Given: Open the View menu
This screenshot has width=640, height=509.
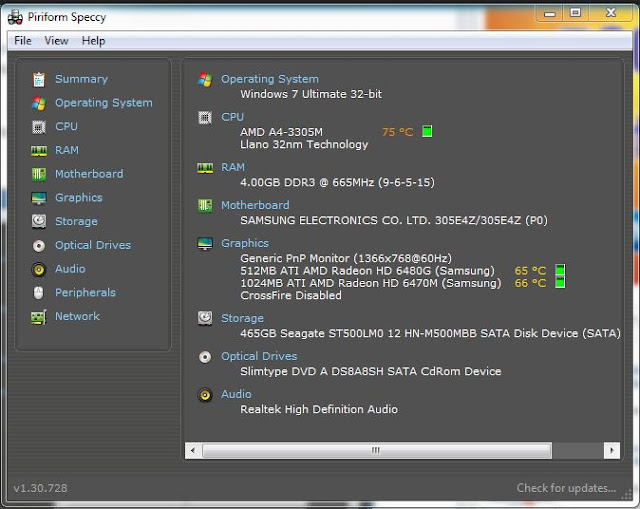Looking at the screenshot, I should coord(56,41).
